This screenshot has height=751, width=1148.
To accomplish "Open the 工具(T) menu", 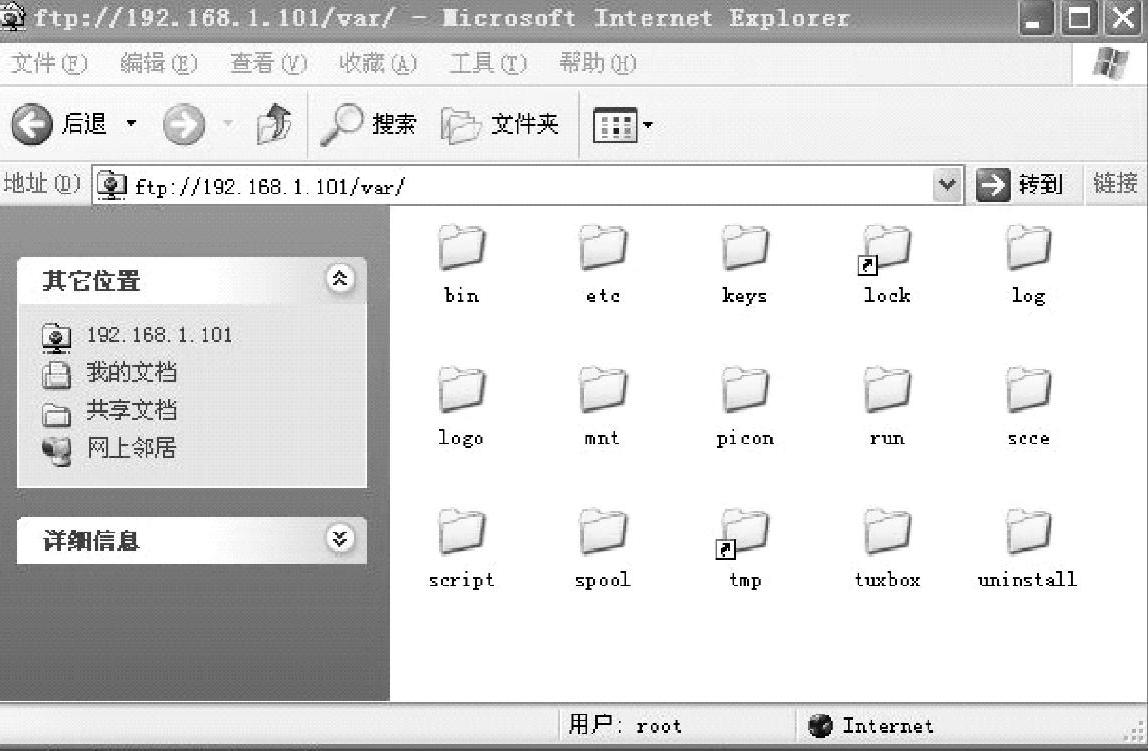I will [x=487, y=64].
